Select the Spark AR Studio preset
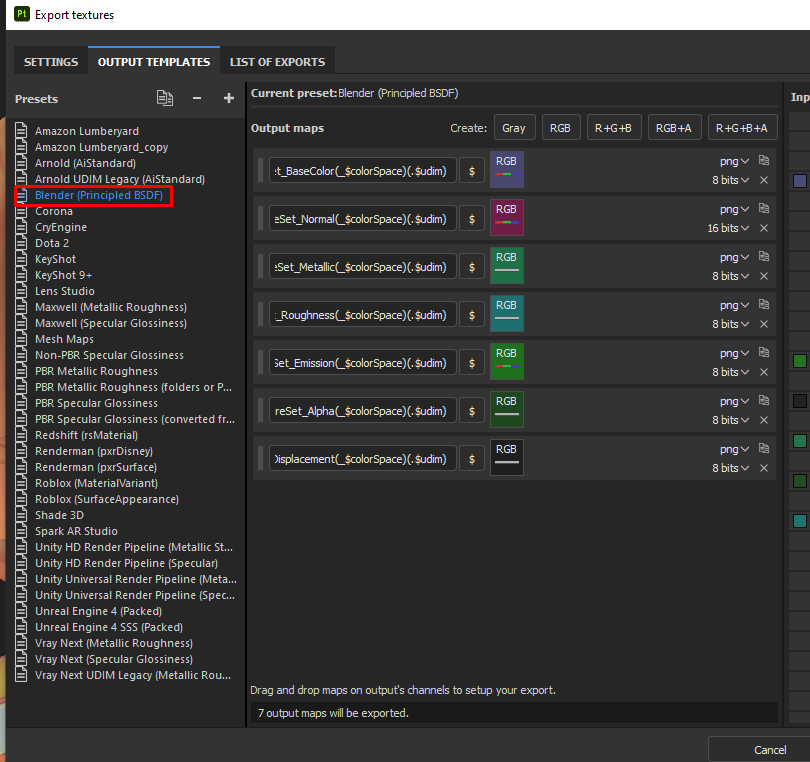This screenshot has width=810, height=762. [76, 532]
